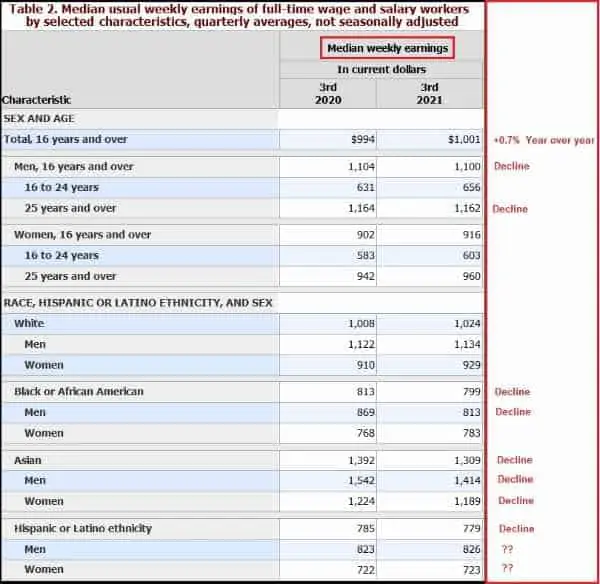Screen dimensions: 600x584
Task: Click the 869 value cell
Action: coord(328,413)
